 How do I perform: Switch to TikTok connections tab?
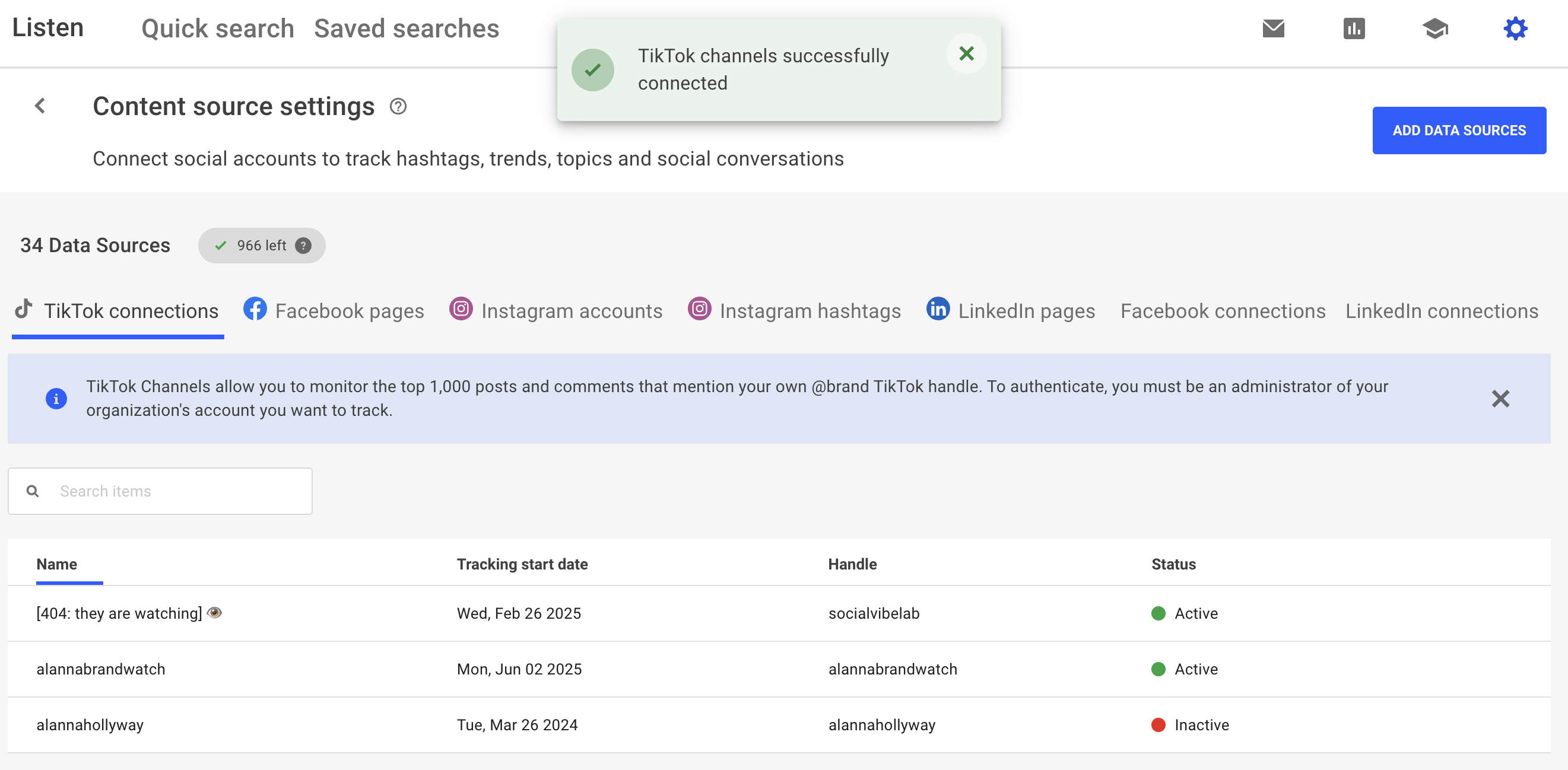pos(118,311)
